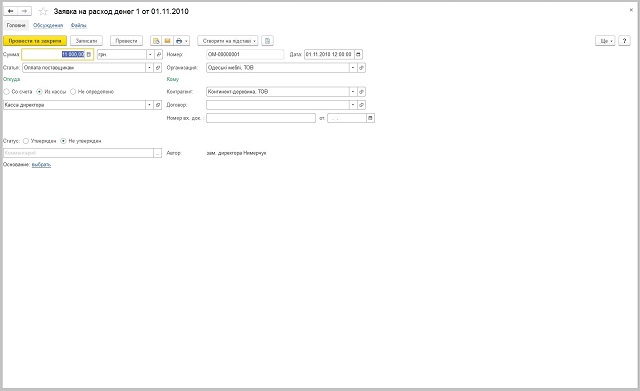This screenshot has height=391, width=640.
Task: Expand the currency грн. dropdown
Action: [x=150, y=54]
